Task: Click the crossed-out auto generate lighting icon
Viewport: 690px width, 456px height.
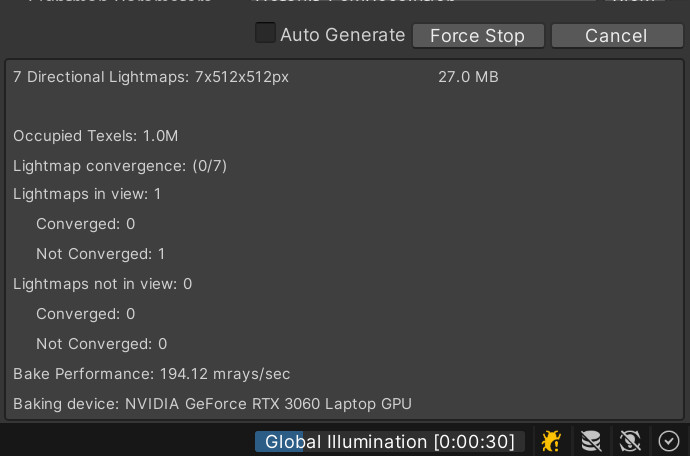Action: coord(630,441)
